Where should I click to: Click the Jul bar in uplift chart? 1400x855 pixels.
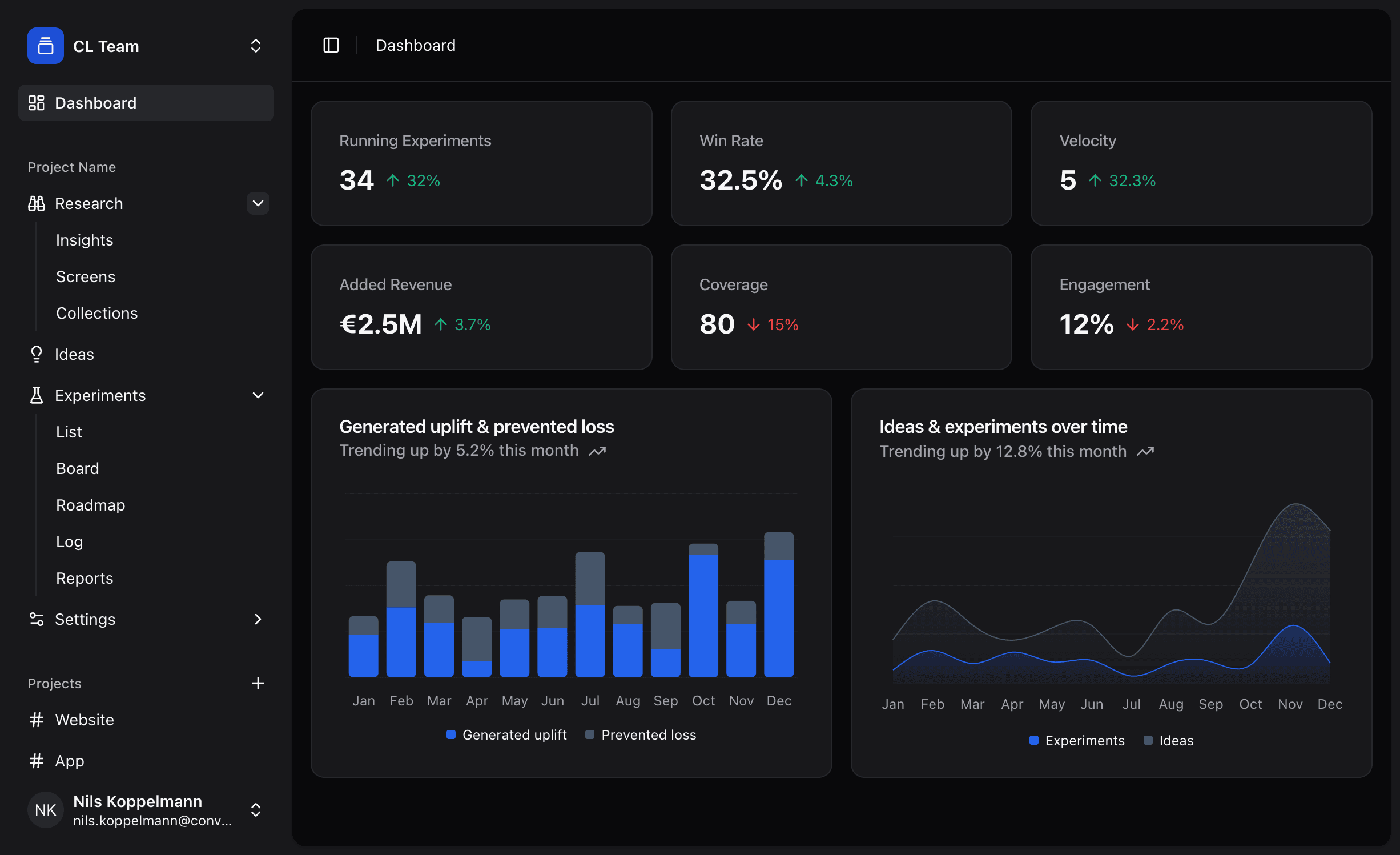[x=590, y=615]
